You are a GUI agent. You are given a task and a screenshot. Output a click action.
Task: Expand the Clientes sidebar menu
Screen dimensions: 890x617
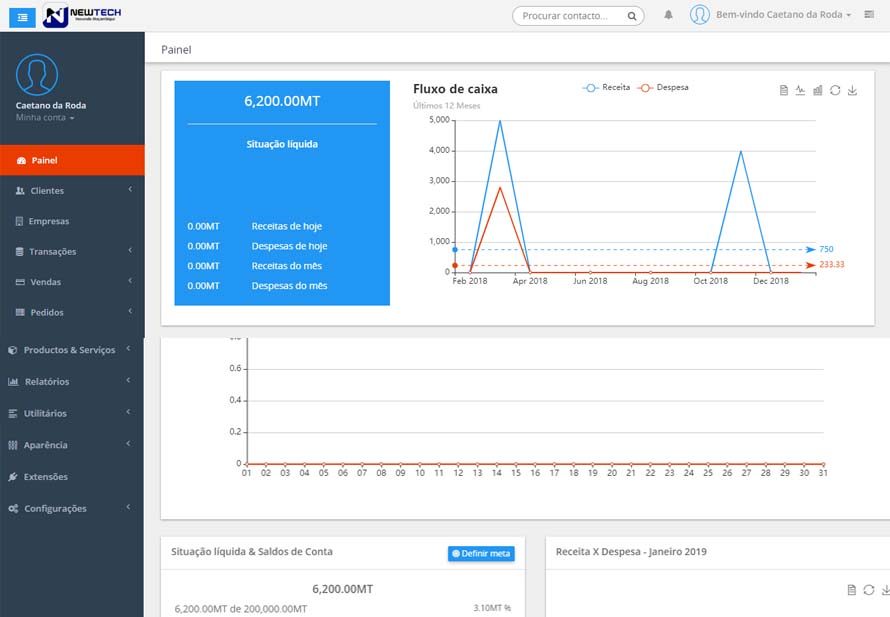pyautogui.click(x=72, y=191)
